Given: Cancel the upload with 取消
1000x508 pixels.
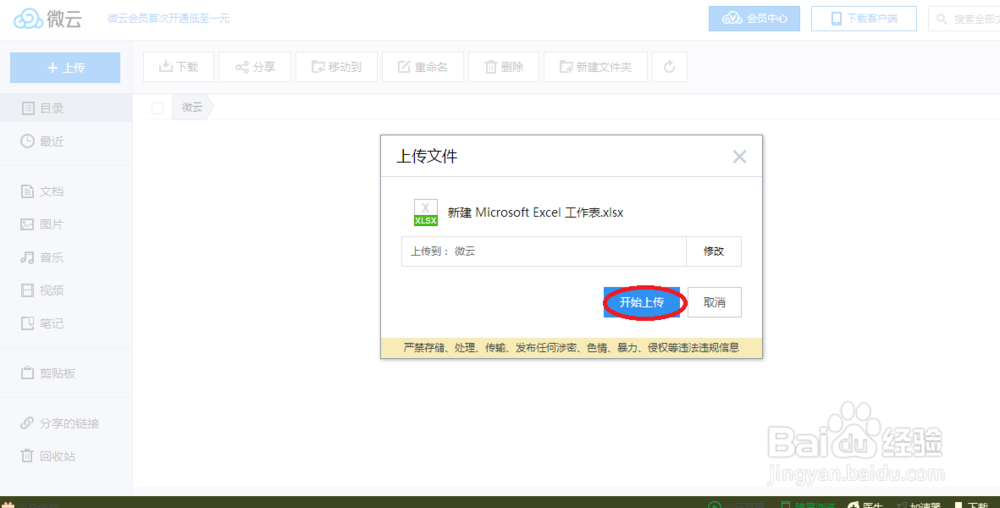Looking at the screenshot, I should click(714, 302).
